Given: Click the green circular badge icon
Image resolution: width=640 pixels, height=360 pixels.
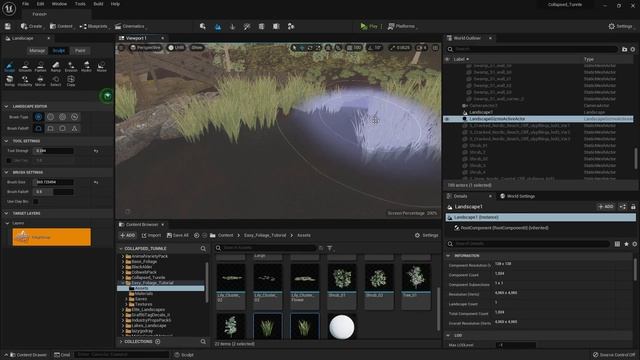Looking at the screenshot, I should (107, 96).
